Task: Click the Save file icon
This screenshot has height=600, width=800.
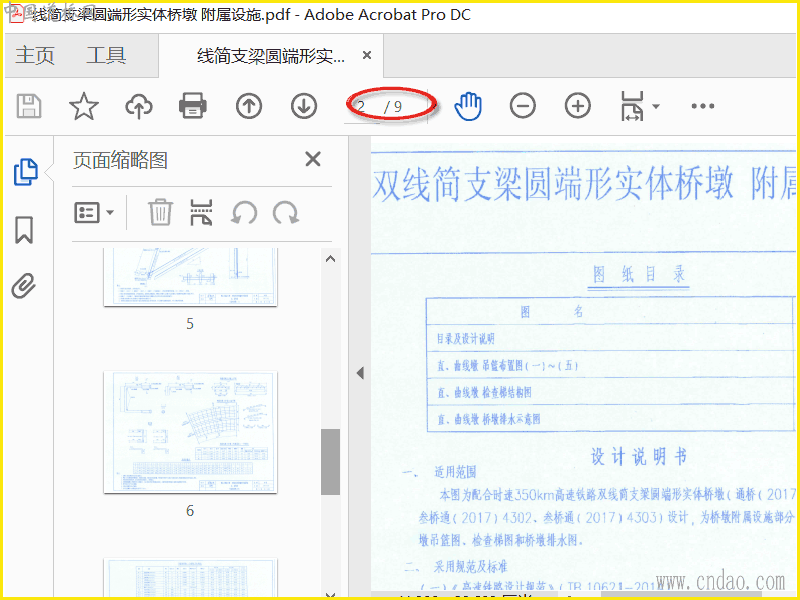Action: pyautogui.click(x=29, y=106)
